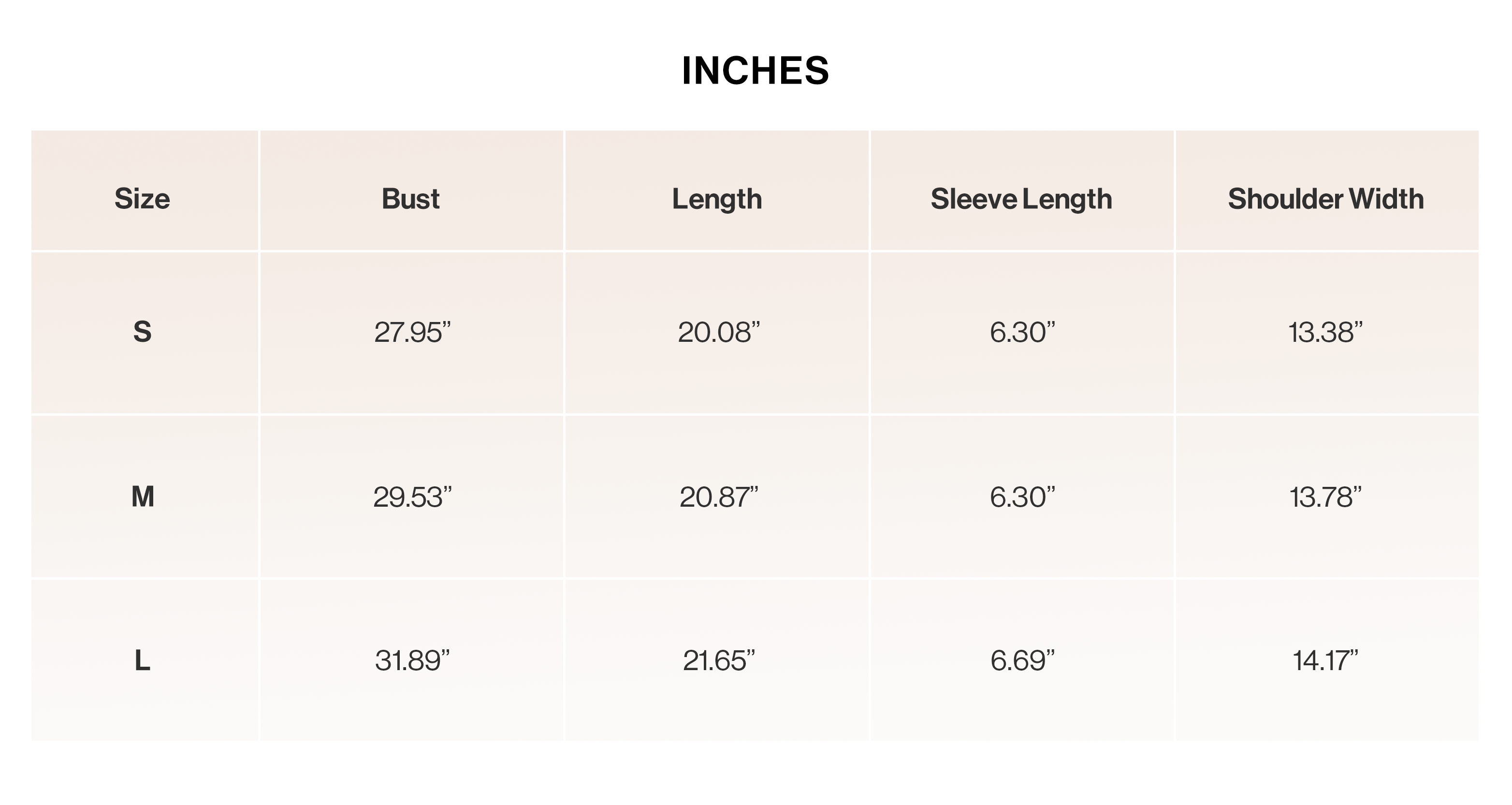The height and width of the screenshot is (805, 1512).
Task: Select the Size column header
Action: coord(142,198)
